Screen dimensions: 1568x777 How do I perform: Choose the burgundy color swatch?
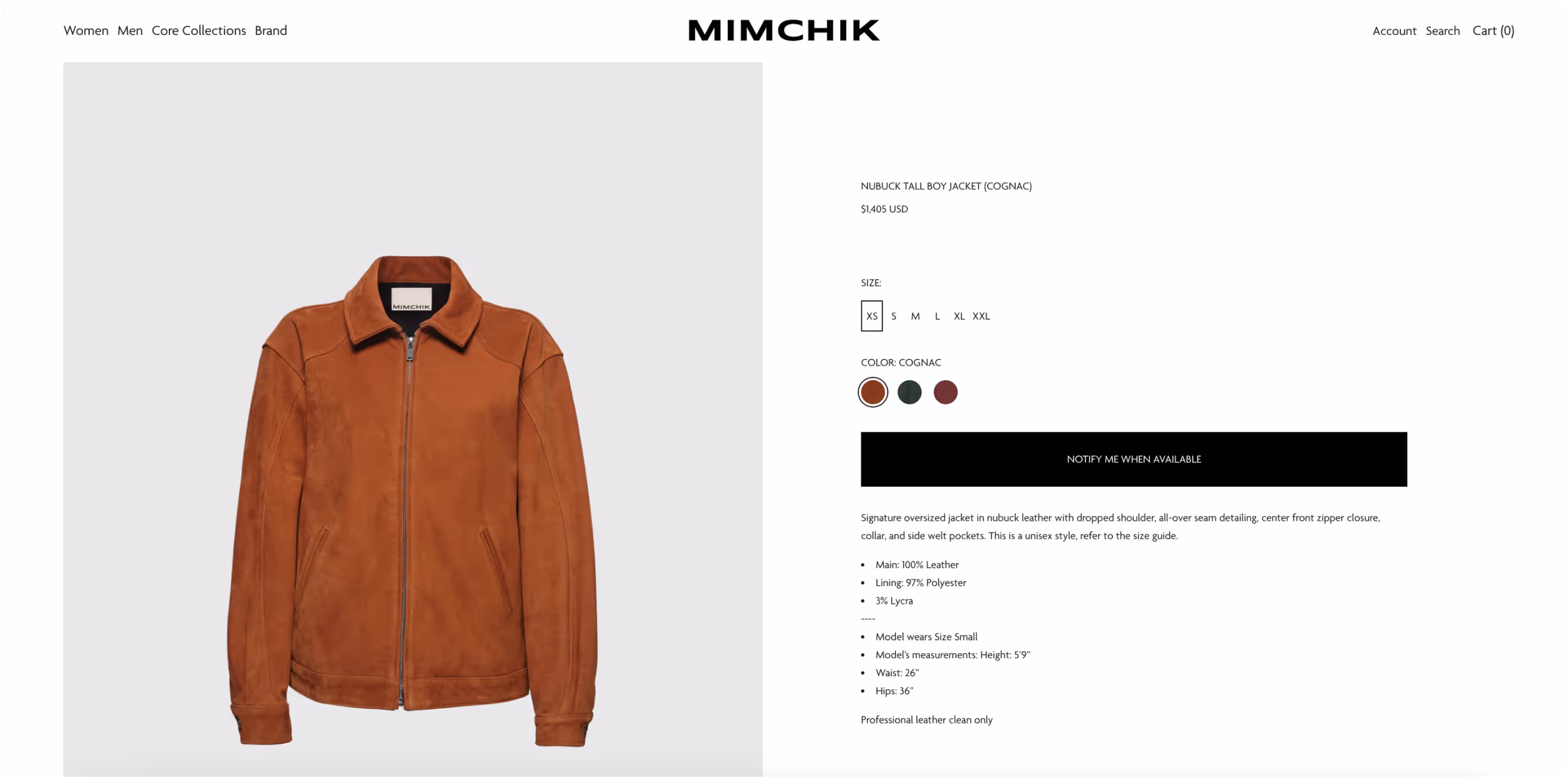945,392
